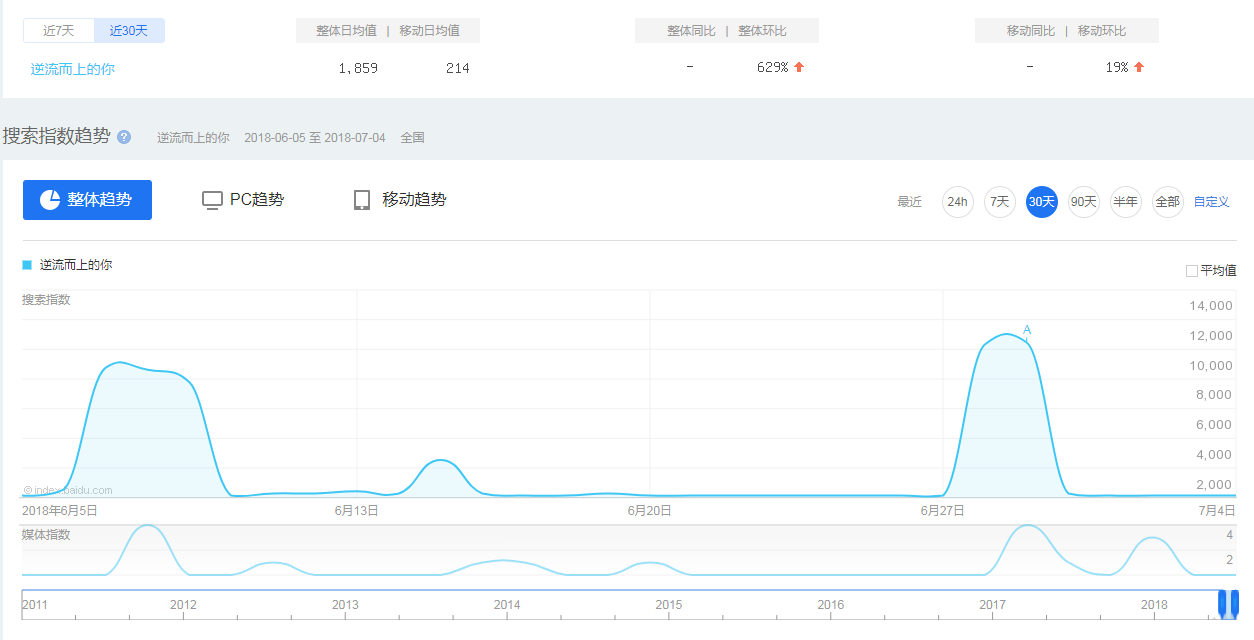
Task: Choose the 7天 time range
Action: [x=1000, y=202]
